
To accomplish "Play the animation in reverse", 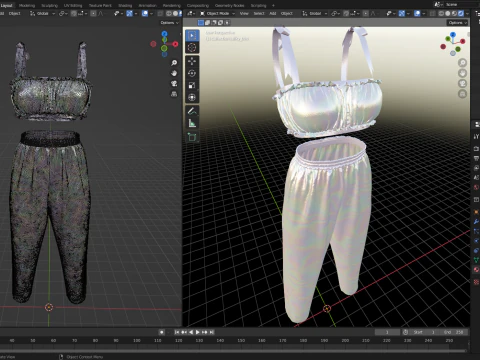I will click(191, 332).
